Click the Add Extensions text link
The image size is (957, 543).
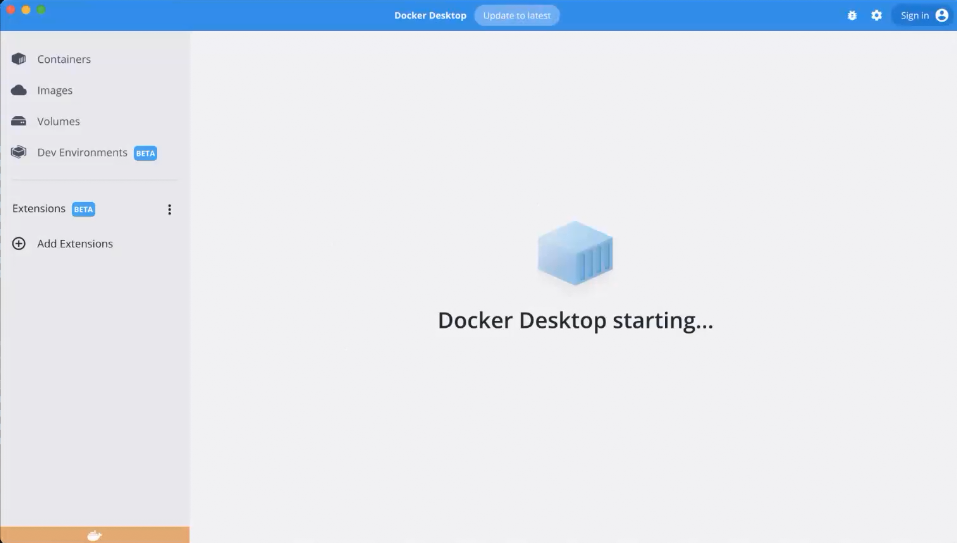pos(75,244)
